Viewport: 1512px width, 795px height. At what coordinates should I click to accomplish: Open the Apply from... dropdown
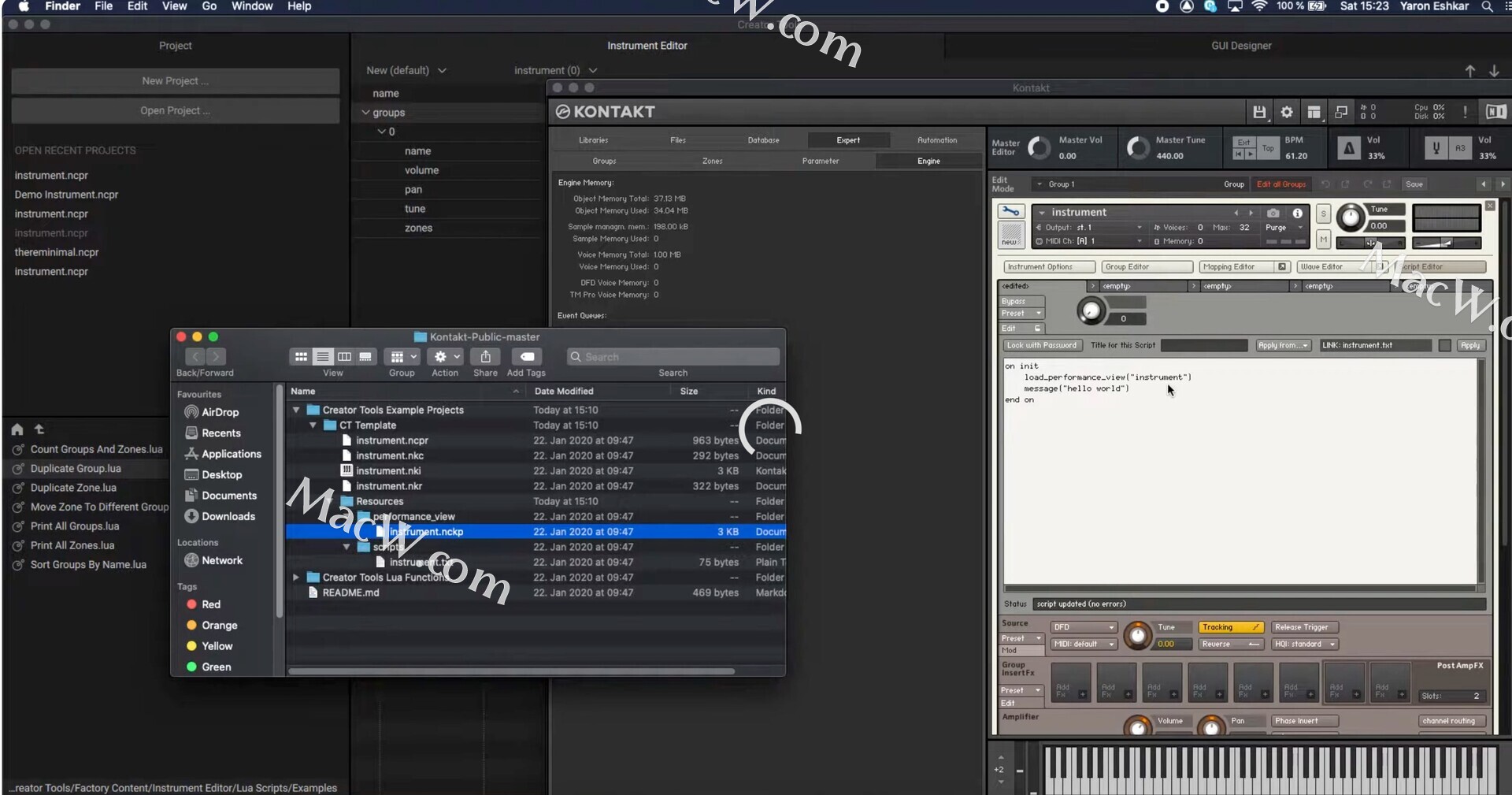click(x=1283, y=345)
